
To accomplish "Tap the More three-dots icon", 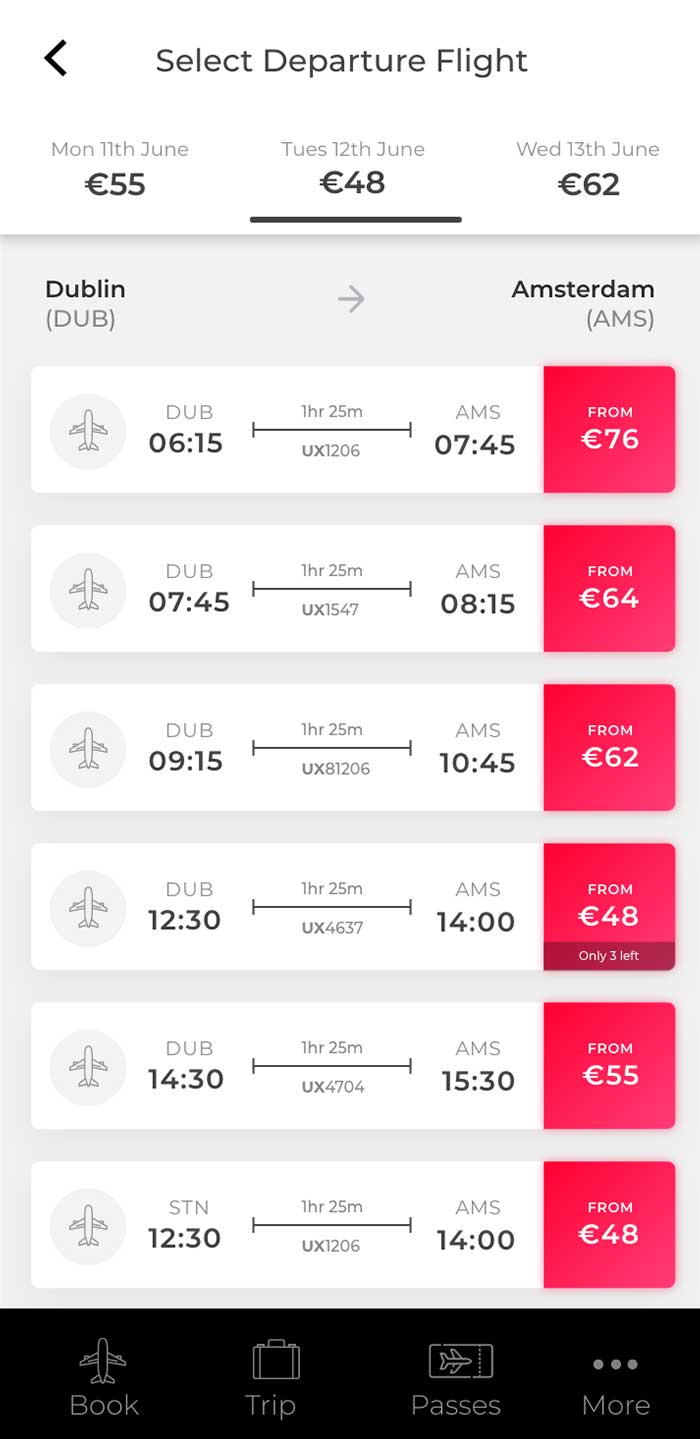I will [x=616, y=1364].
